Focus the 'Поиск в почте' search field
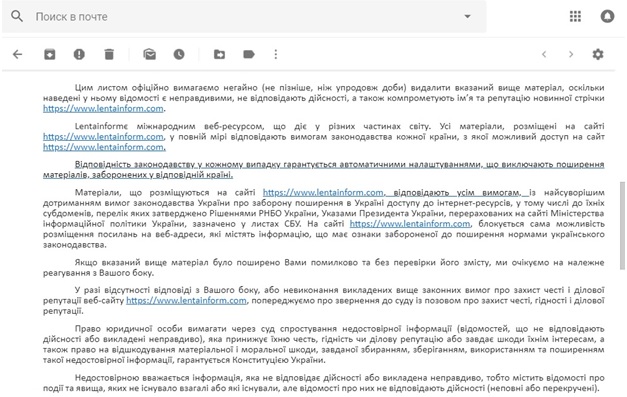Image resolution: width=627 pixels, height=397 pixels. 244,16
